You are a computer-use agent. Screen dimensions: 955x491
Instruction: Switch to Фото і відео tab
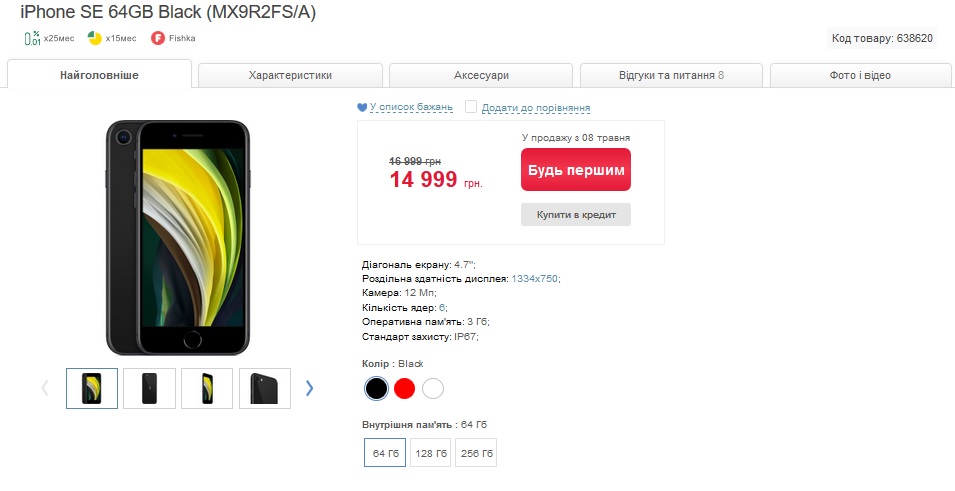(x=860, y=76)
